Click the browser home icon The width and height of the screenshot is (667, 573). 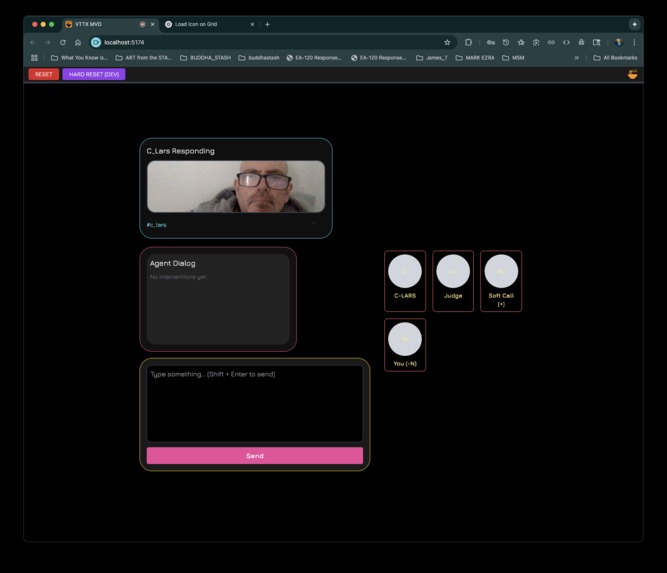(x=78, y=42)
